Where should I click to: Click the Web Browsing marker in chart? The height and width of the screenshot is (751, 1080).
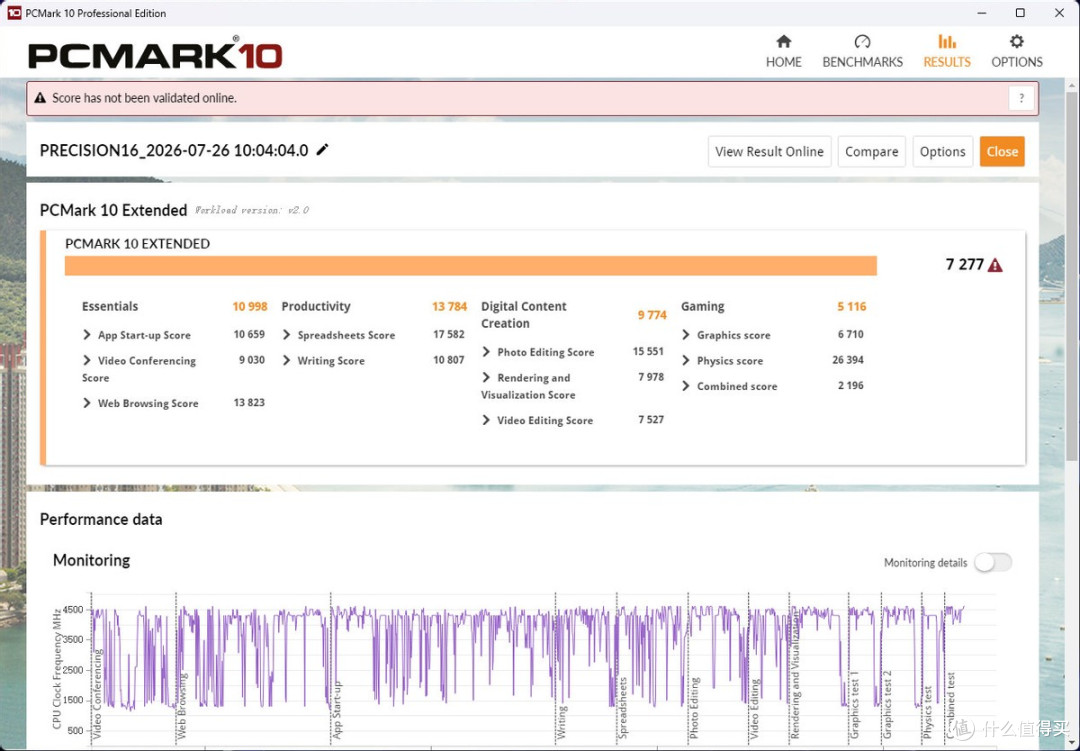(182, 706)
